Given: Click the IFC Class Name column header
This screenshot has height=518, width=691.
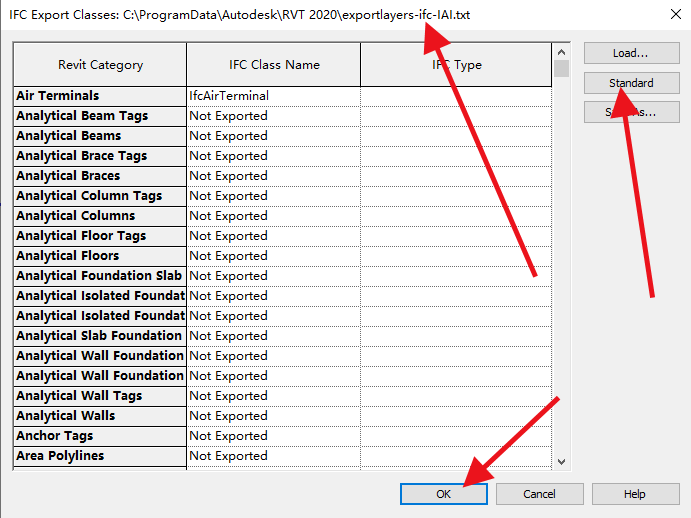Looking at the screenshot, I should 274,65.
